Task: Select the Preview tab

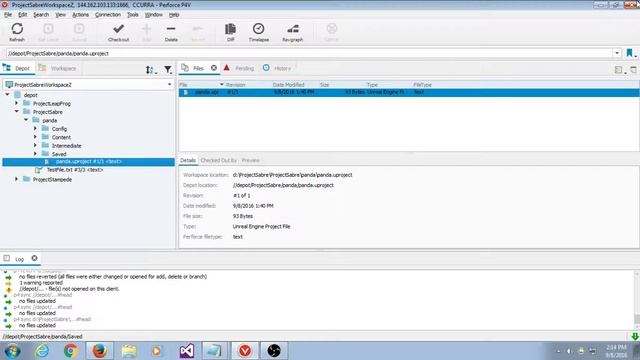Action: click(x=250, y=160)
